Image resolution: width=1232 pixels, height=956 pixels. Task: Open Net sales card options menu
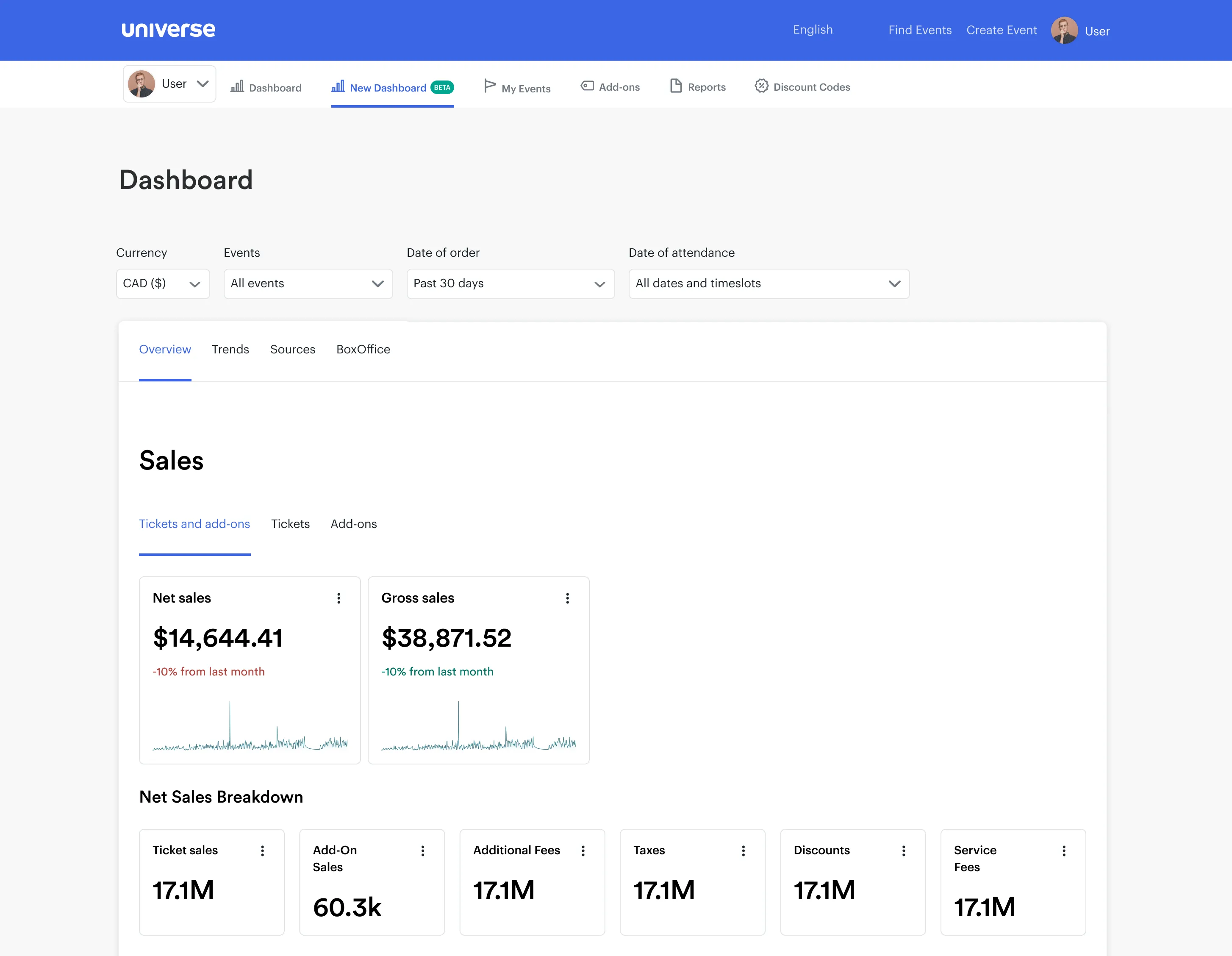339,598
